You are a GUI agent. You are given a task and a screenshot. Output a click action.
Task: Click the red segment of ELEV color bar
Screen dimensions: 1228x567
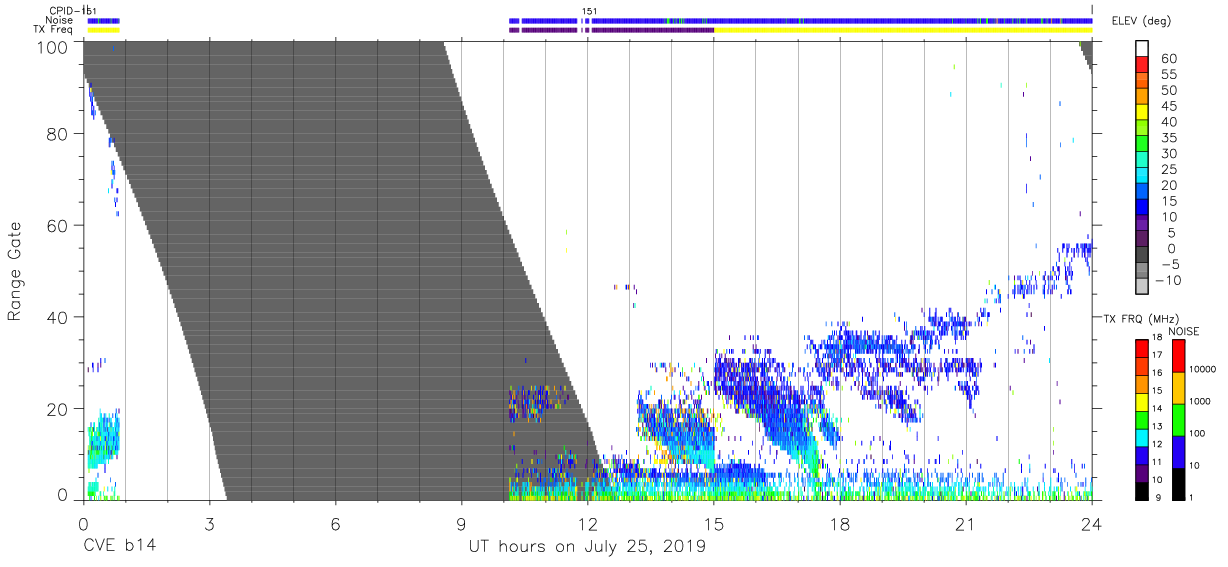1144,66
